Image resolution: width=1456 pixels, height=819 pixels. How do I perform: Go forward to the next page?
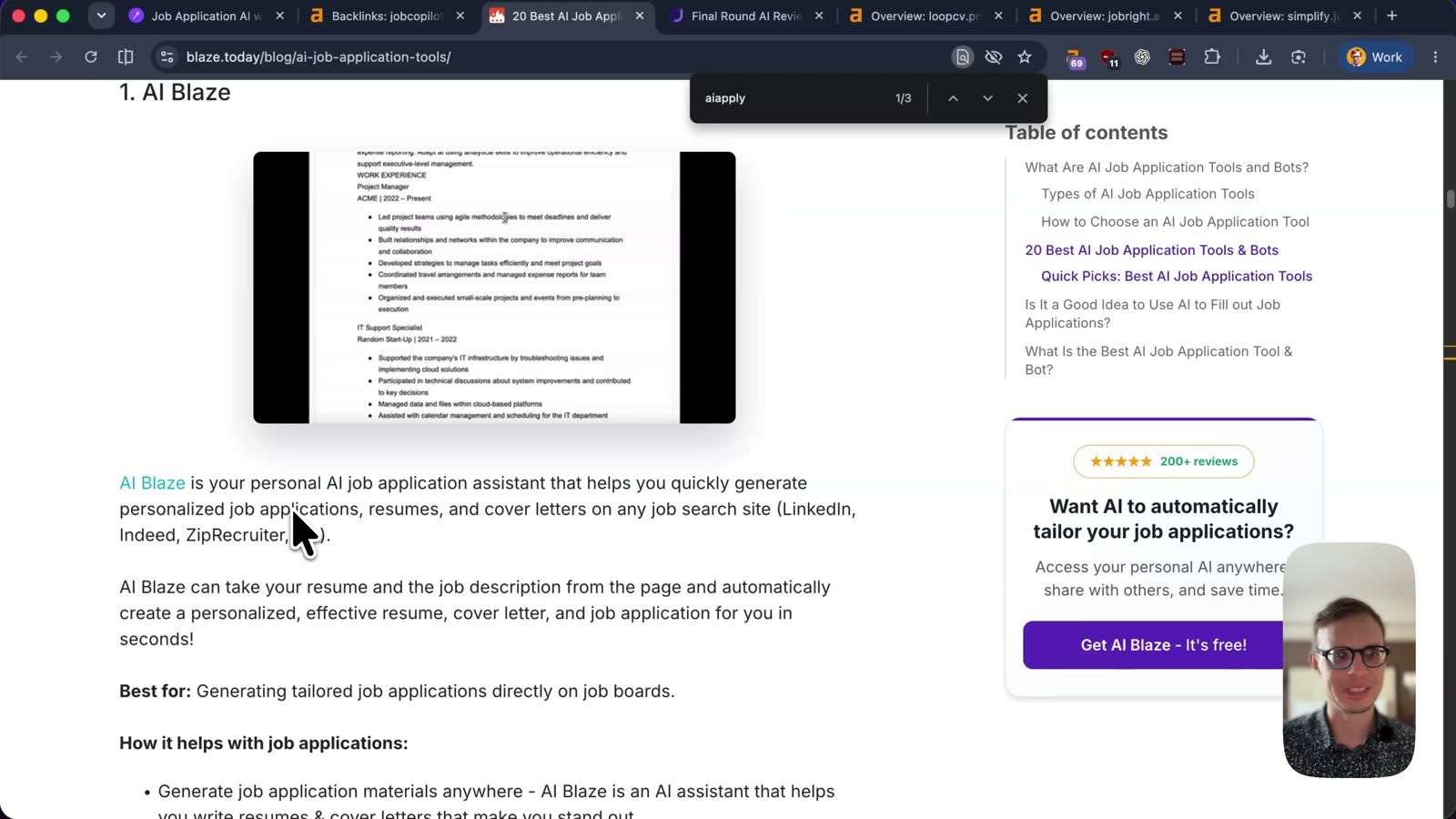56,56
